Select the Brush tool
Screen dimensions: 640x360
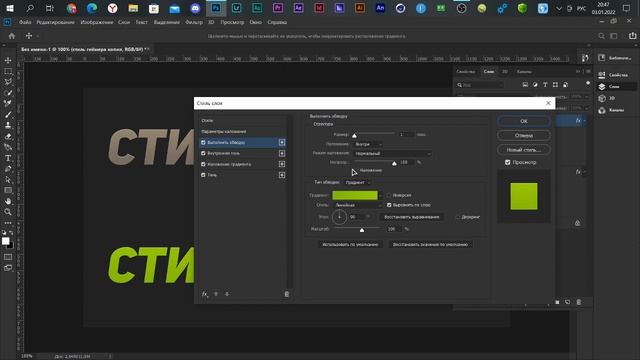pos(8,115)
